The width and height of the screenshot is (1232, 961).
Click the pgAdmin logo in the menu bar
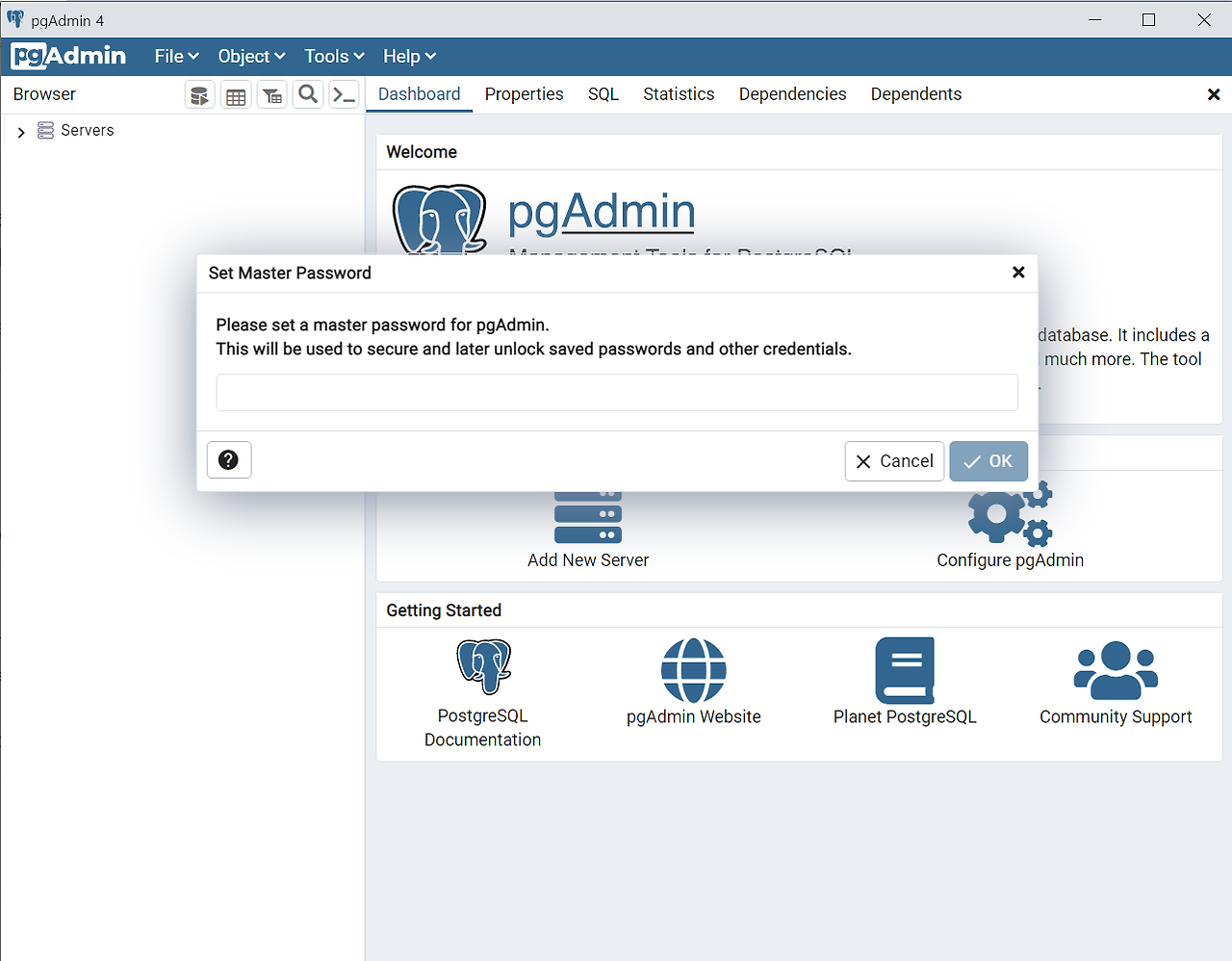[x=68, y=56]
